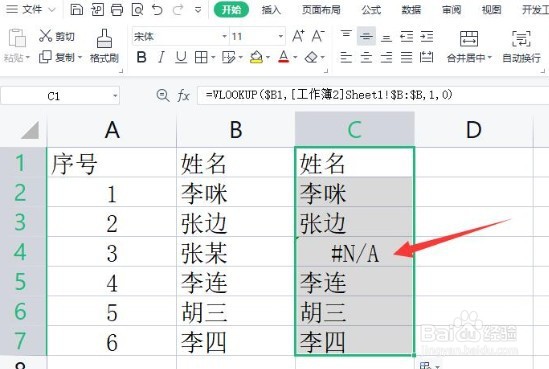
Task: Toggle bold formatting
Action: (x=141, y=57)
